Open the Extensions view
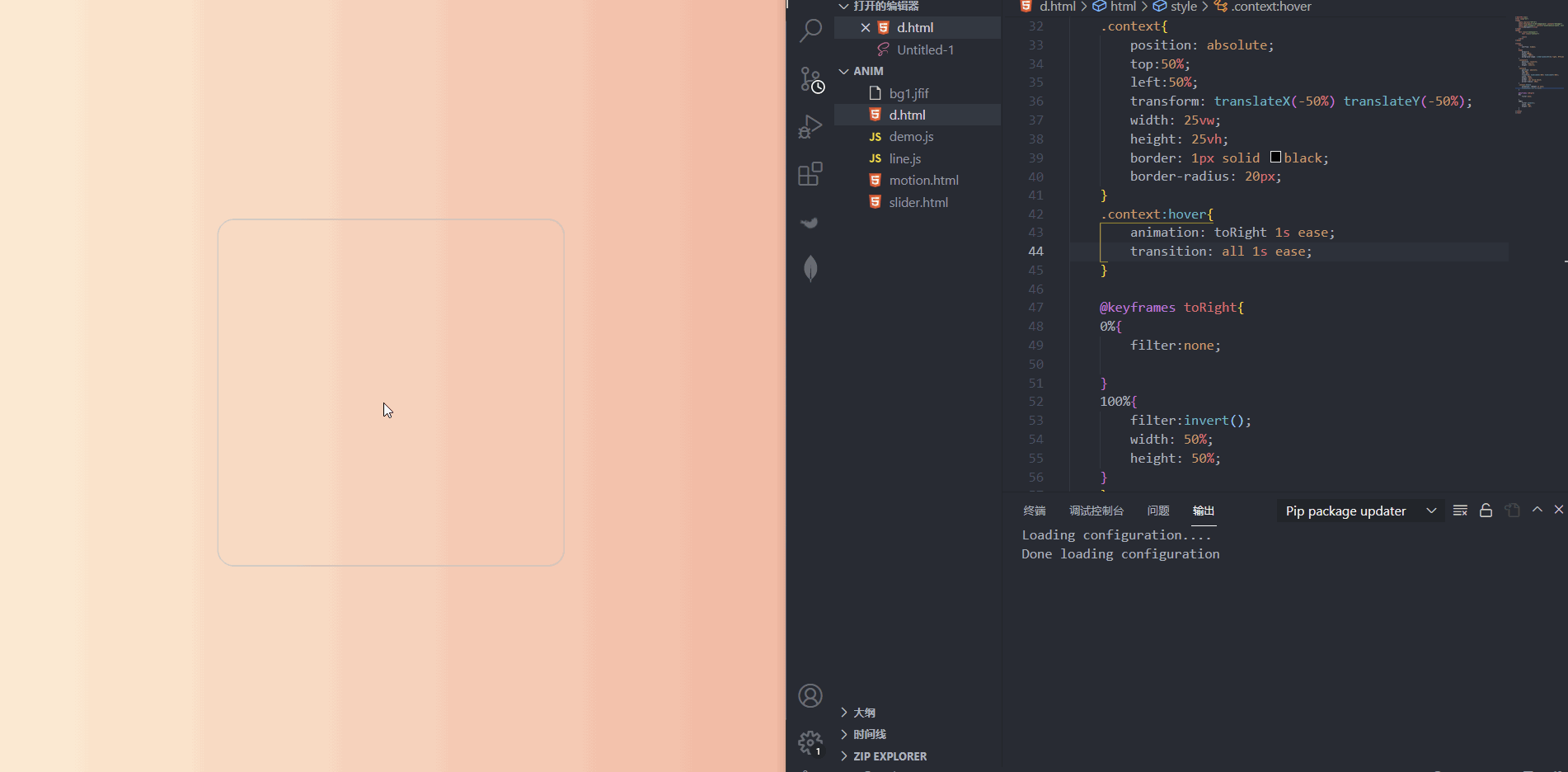1568x772 pixels. (x=811, y=173)
